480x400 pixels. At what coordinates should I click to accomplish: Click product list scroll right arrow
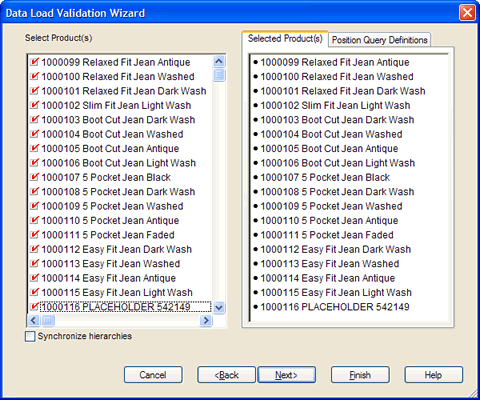click(x=206, y=321)
